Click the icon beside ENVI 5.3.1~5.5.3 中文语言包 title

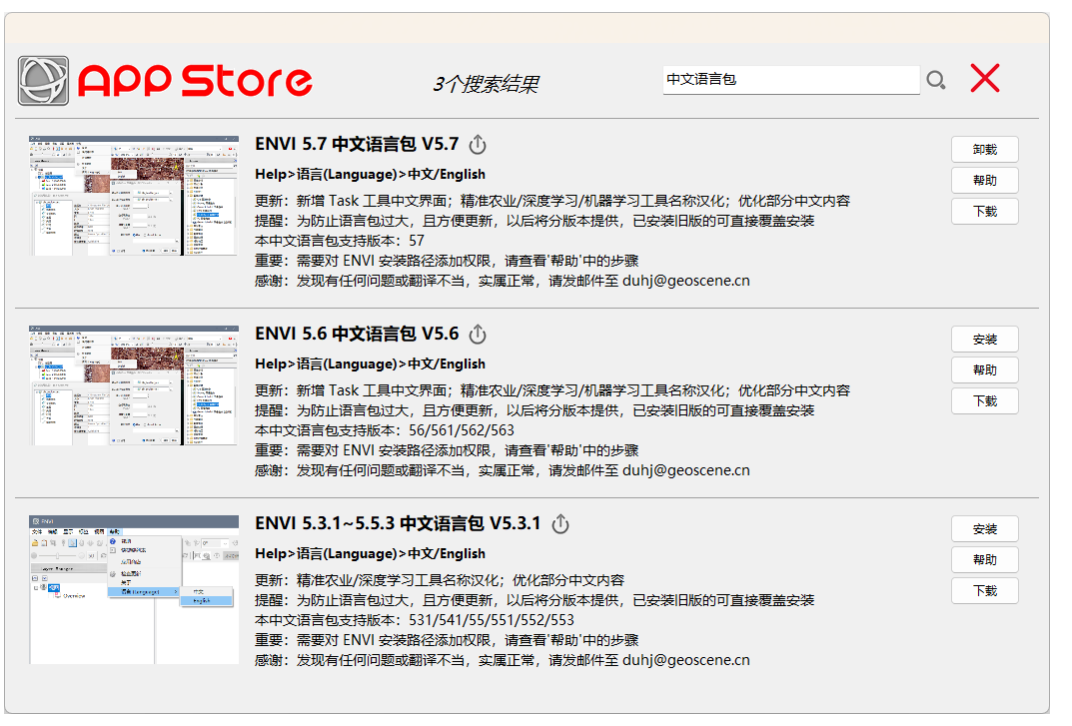(561, 524)
